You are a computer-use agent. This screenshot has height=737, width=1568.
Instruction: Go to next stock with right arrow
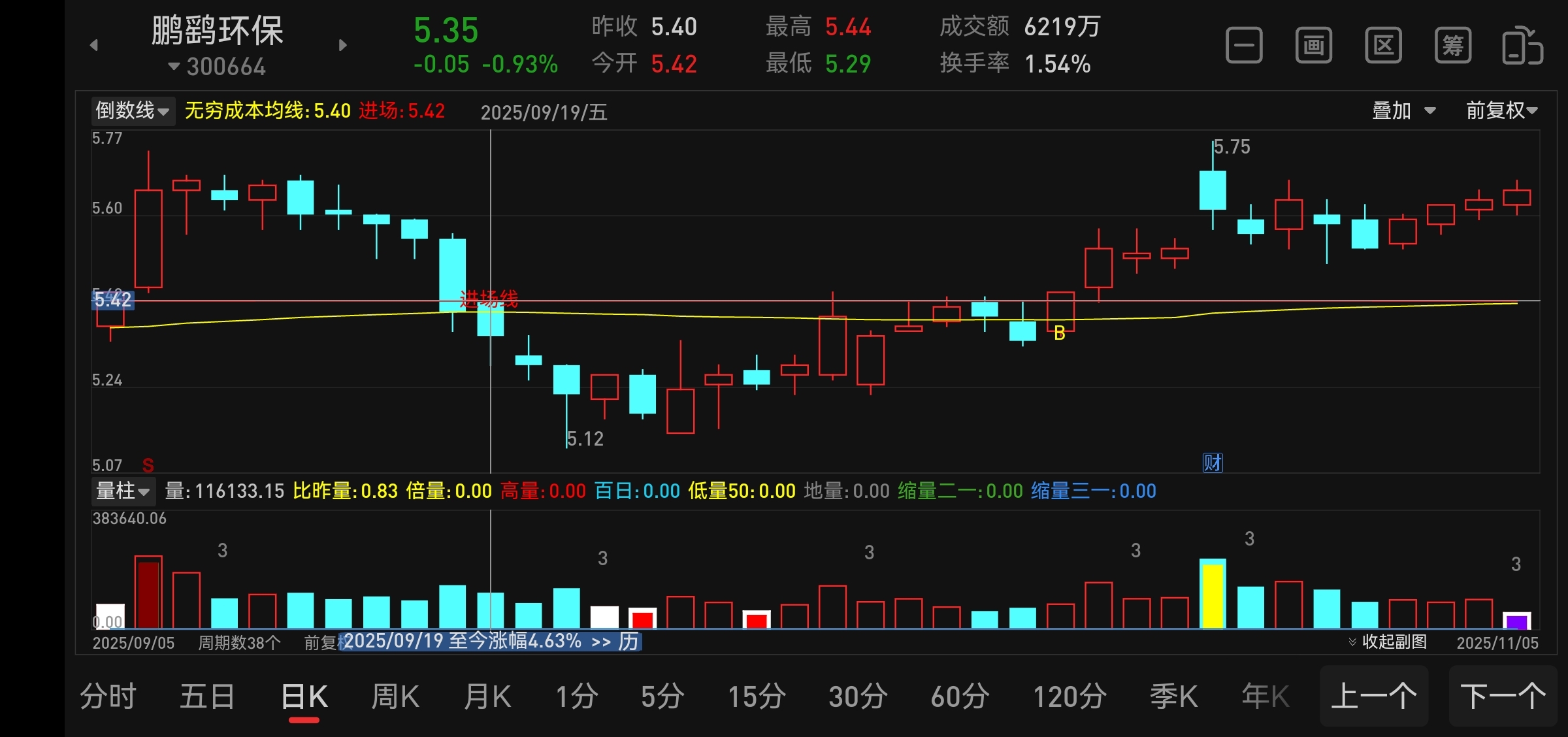pyautogui.click(x=343, y=45)
